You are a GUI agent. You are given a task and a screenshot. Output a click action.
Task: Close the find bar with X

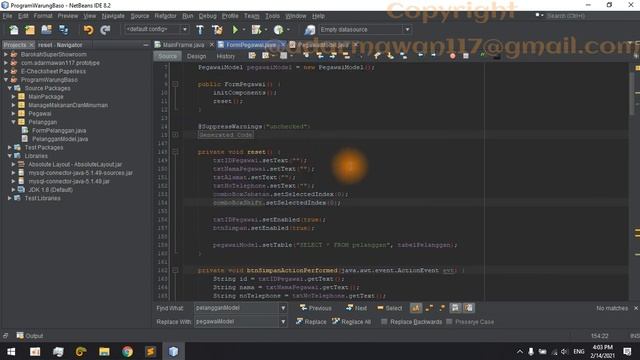coord(636,308)
